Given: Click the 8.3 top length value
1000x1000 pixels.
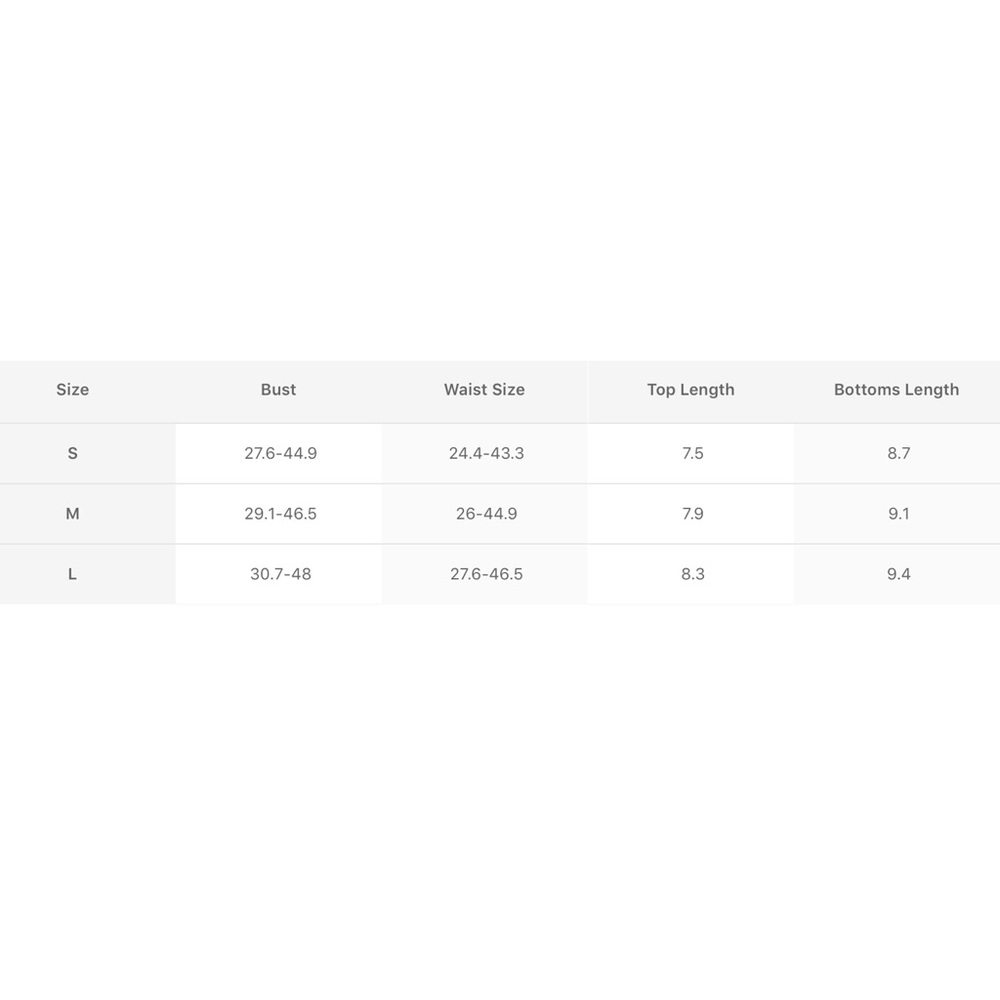Looking at the screenshot, I should point(692,574).
